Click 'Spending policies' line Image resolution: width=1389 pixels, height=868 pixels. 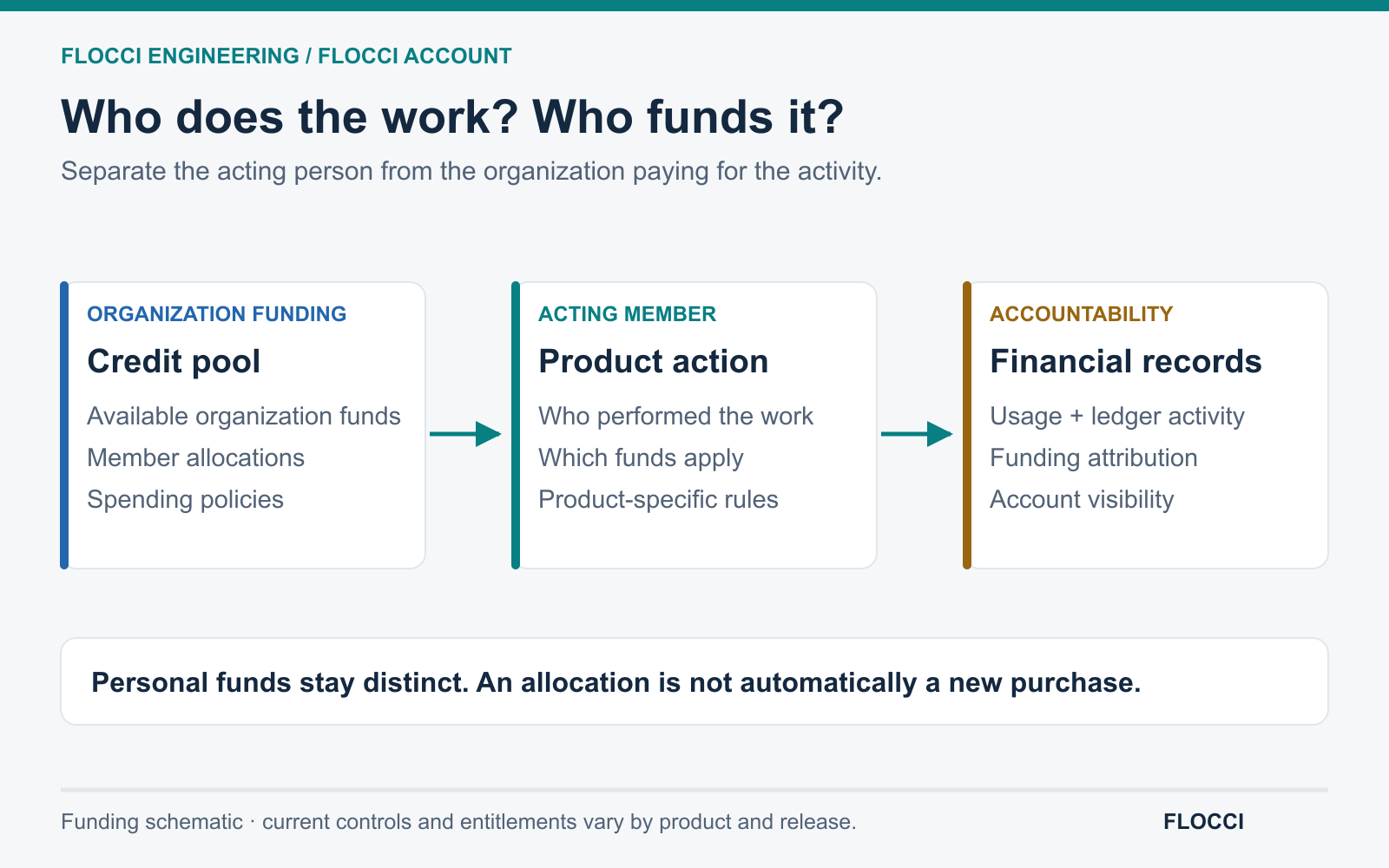[186, 500]
